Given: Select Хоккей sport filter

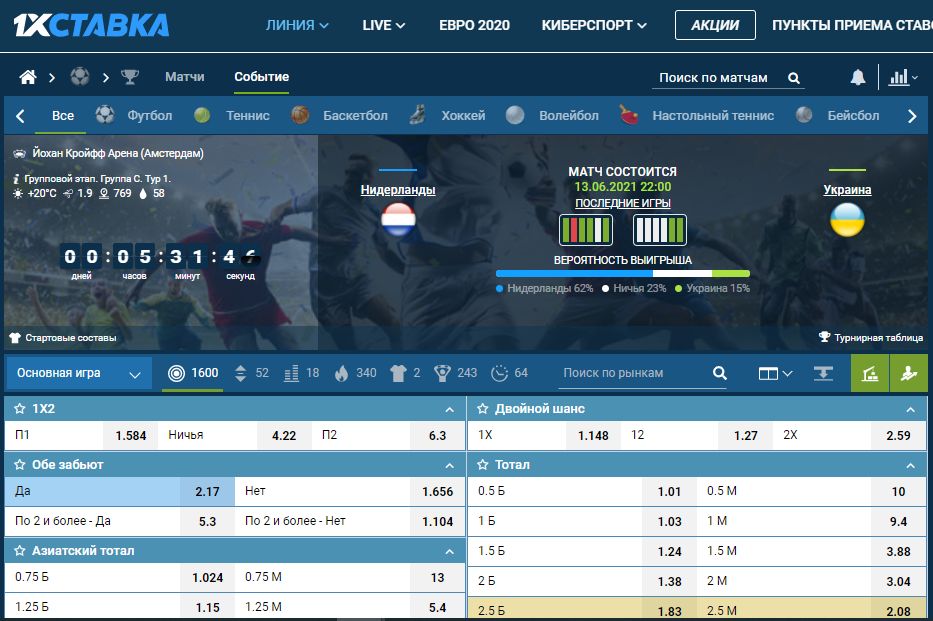Looking at the screenshot, I should tap(447, 115).
